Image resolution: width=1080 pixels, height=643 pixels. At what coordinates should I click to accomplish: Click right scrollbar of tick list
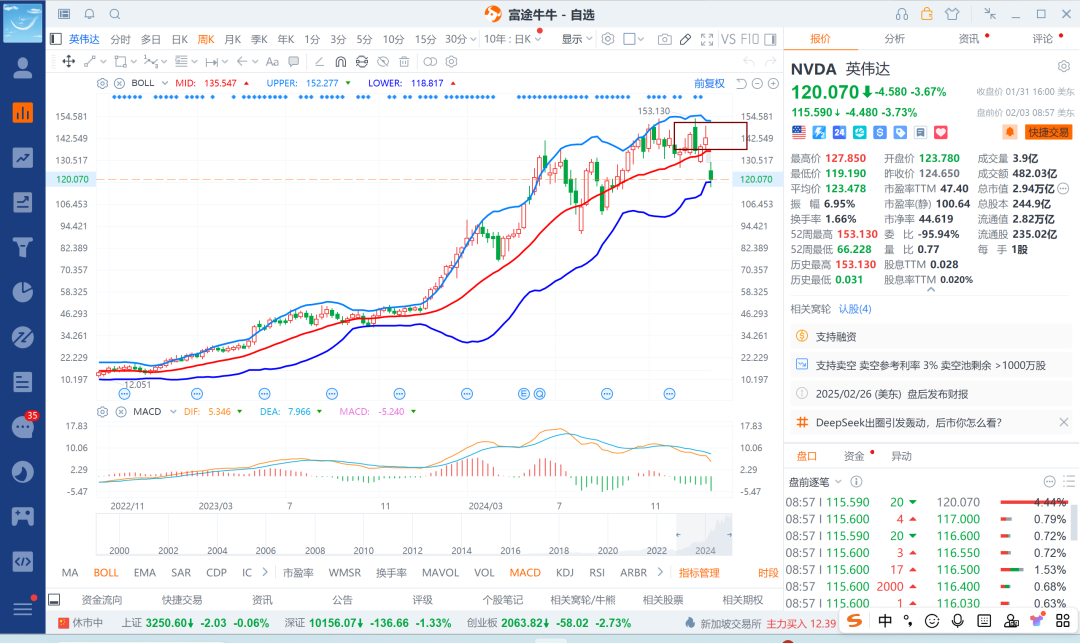[1073, 522]
